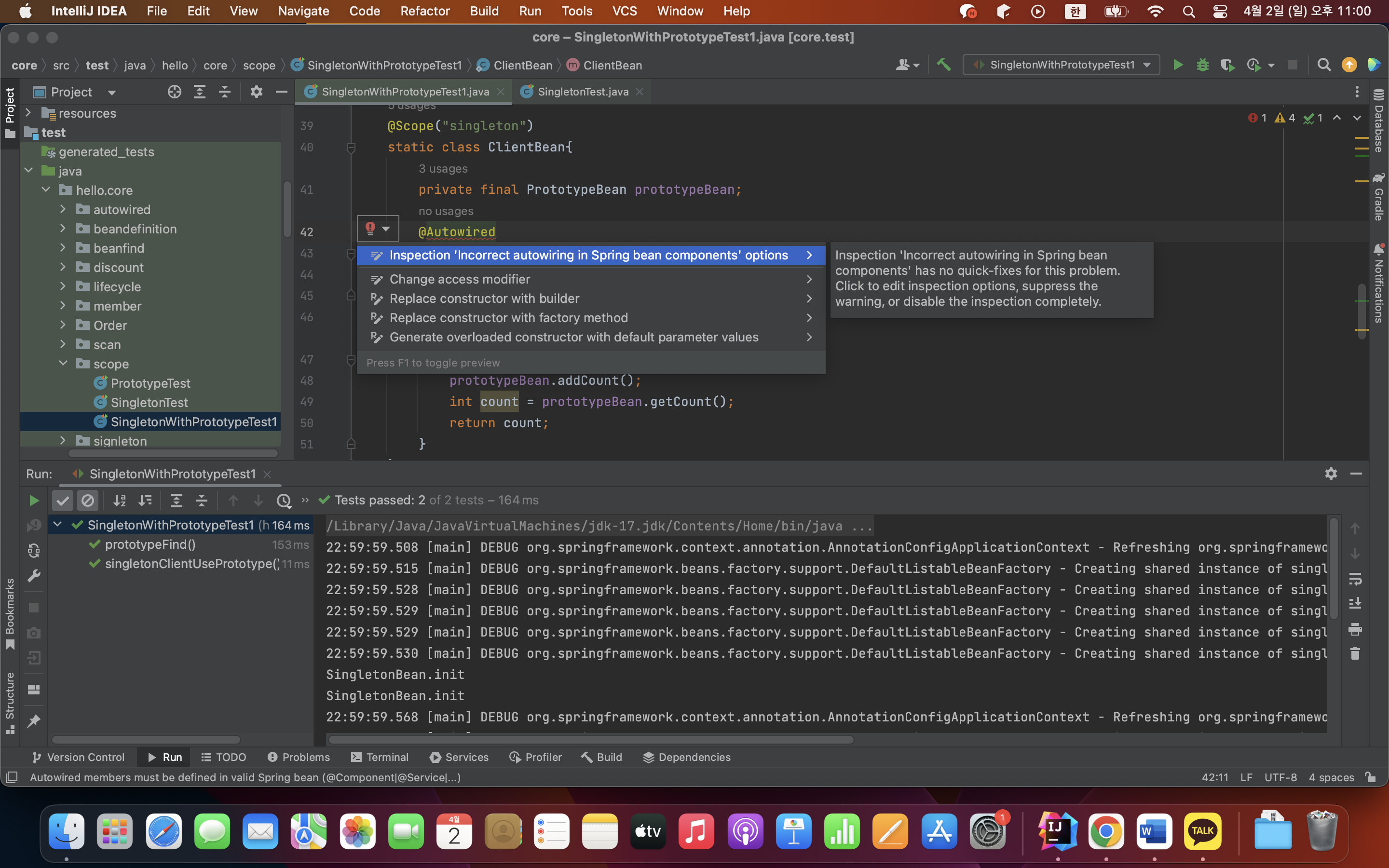Select Replace constructor with factory method
The width and height of the screenshot is (1389, 868).
pyautogui.click(x=591, y=317)
